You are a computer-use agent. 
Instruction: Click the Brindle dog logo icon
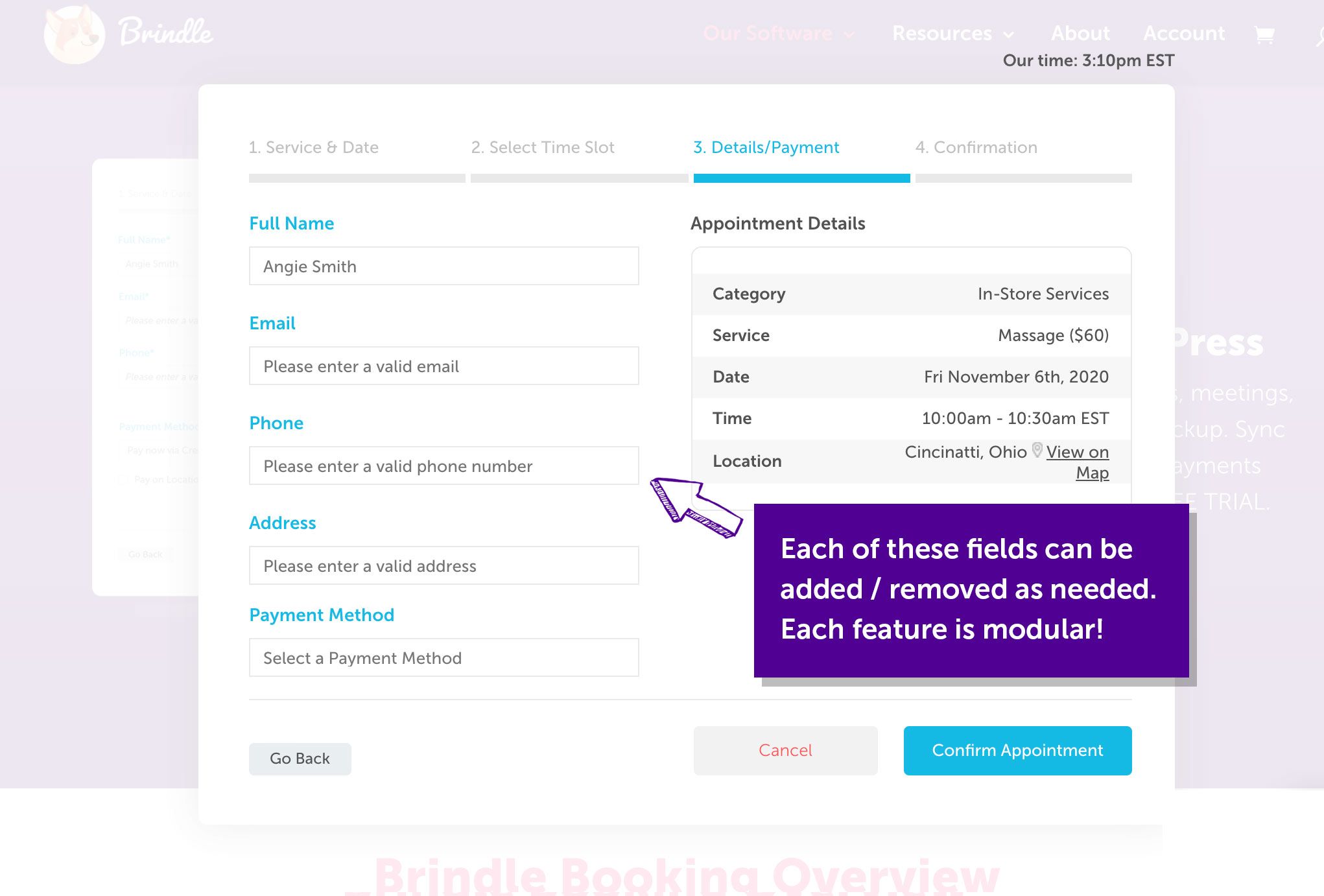[74, 35]
